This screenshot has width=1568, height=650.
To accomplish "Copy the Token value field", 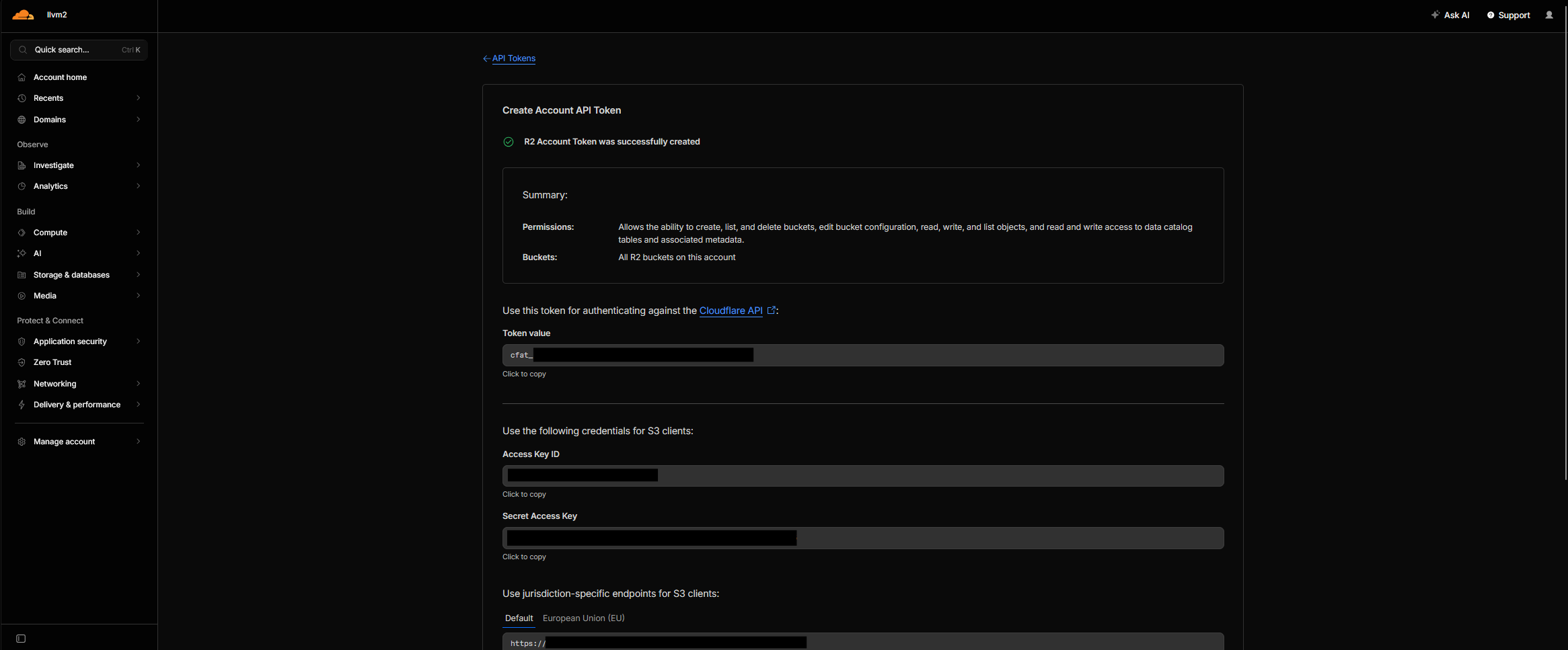I will click(x=863, y=355).
